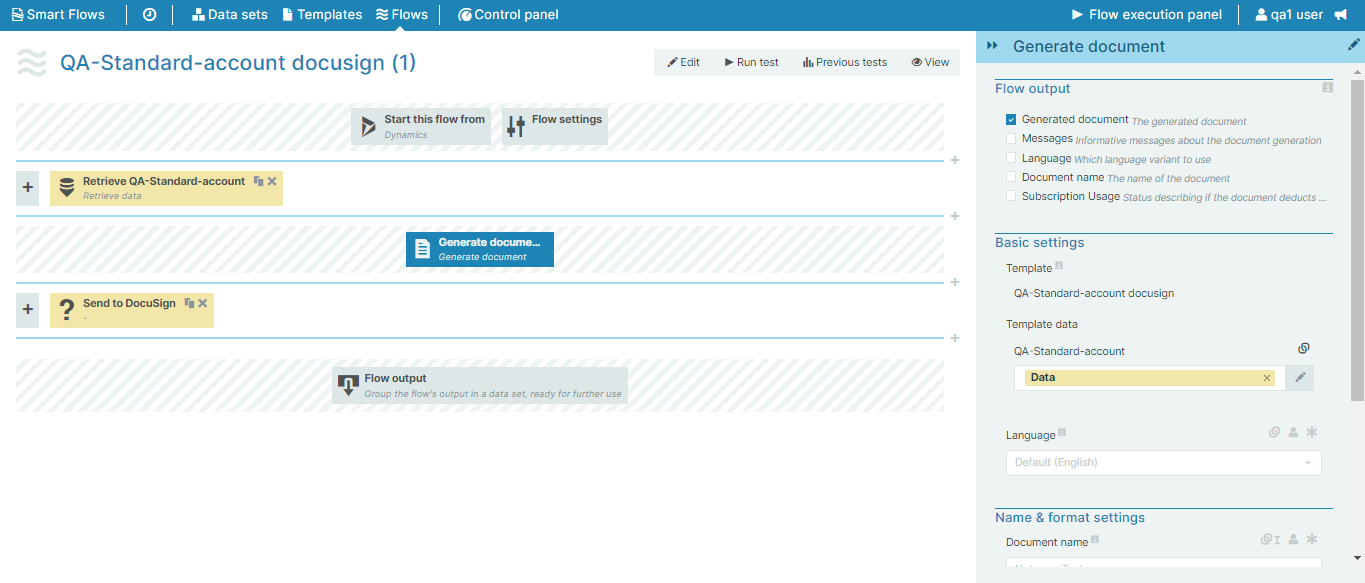Click the Data template data field
1365x583 pixels.
click(1150, 378)
